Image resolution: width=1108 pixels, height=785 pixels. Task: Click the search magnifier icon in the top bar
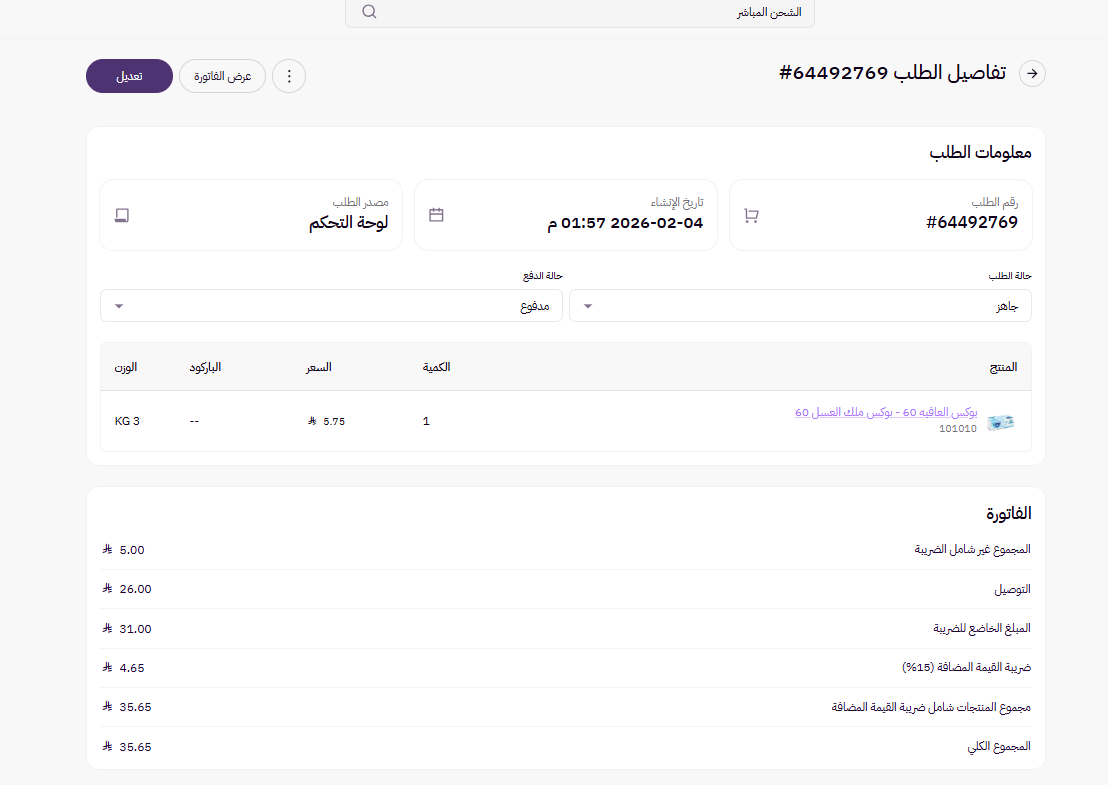coord(369,11)
